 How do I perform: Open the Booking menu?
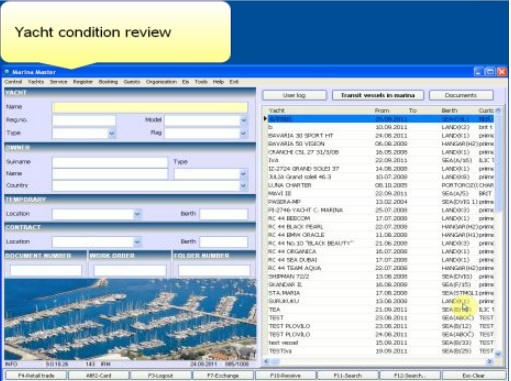(108, 82)
